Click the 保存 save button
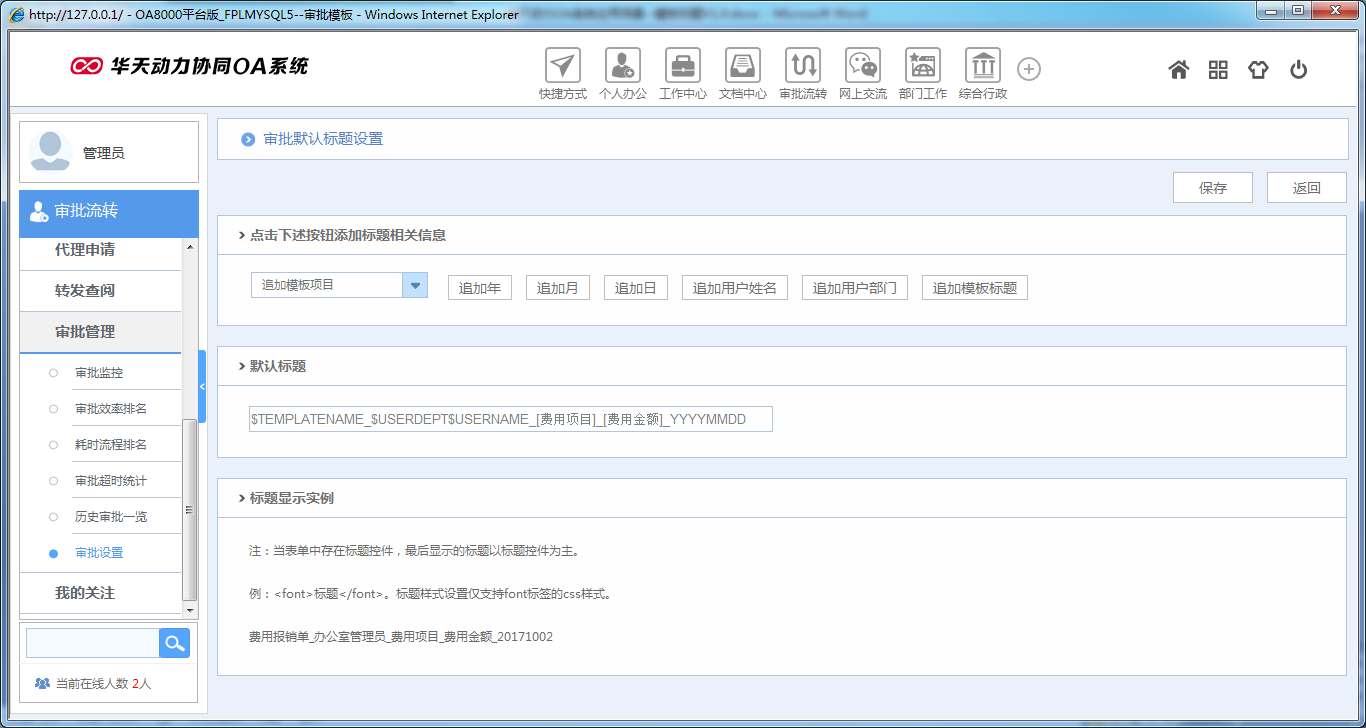This screenshot has height=728, width=1366. [x=1212, y=187]
